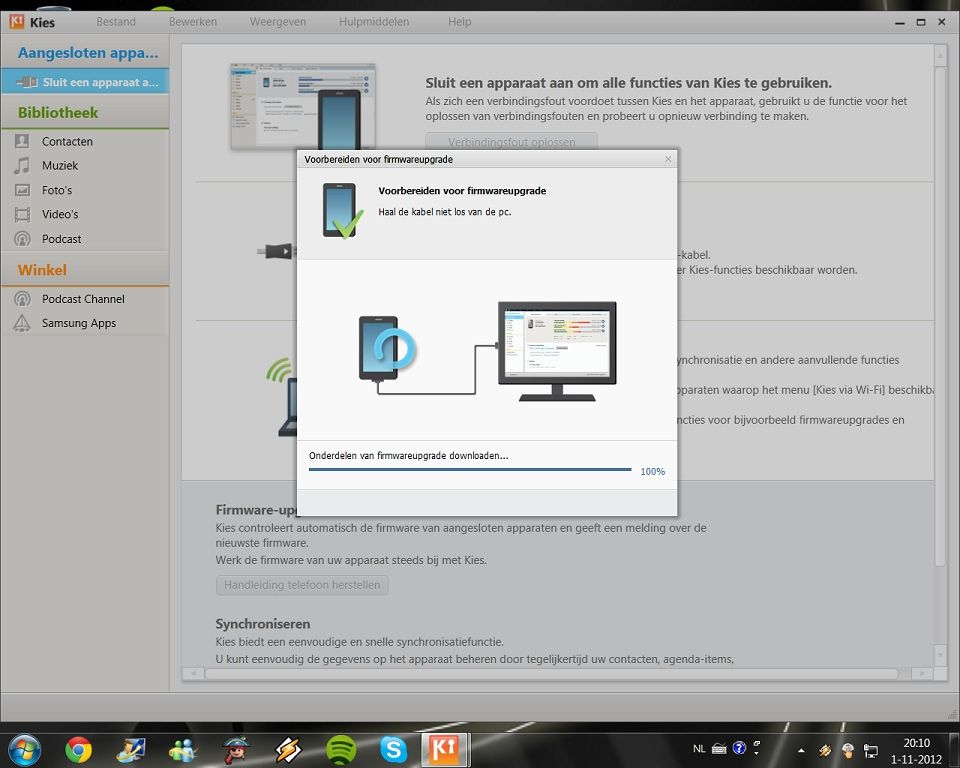This screenshot has width=960, height=768.
Task: Click the Podcast icon under Bibliotheek
Action: 22,239
